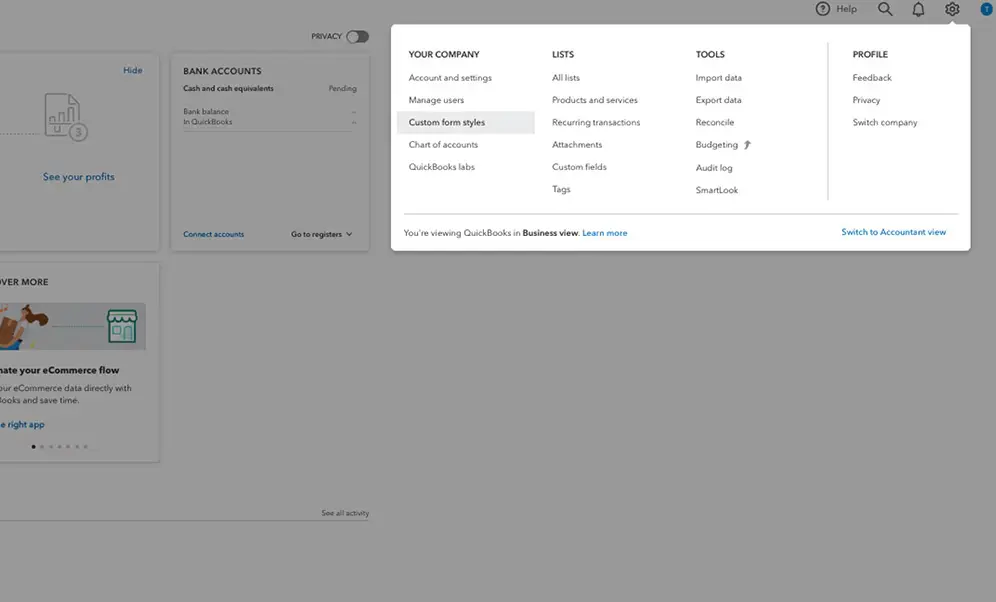Open QuickBooks labs
996x602 pixels.
(x=441, y=167)
